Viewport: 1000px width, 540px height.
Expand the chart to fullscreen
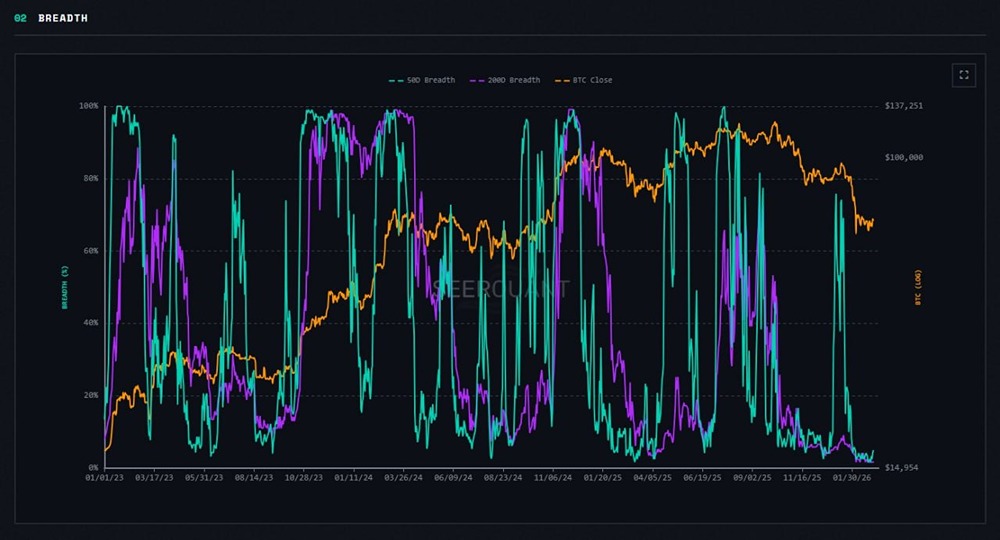pos(964,75)
